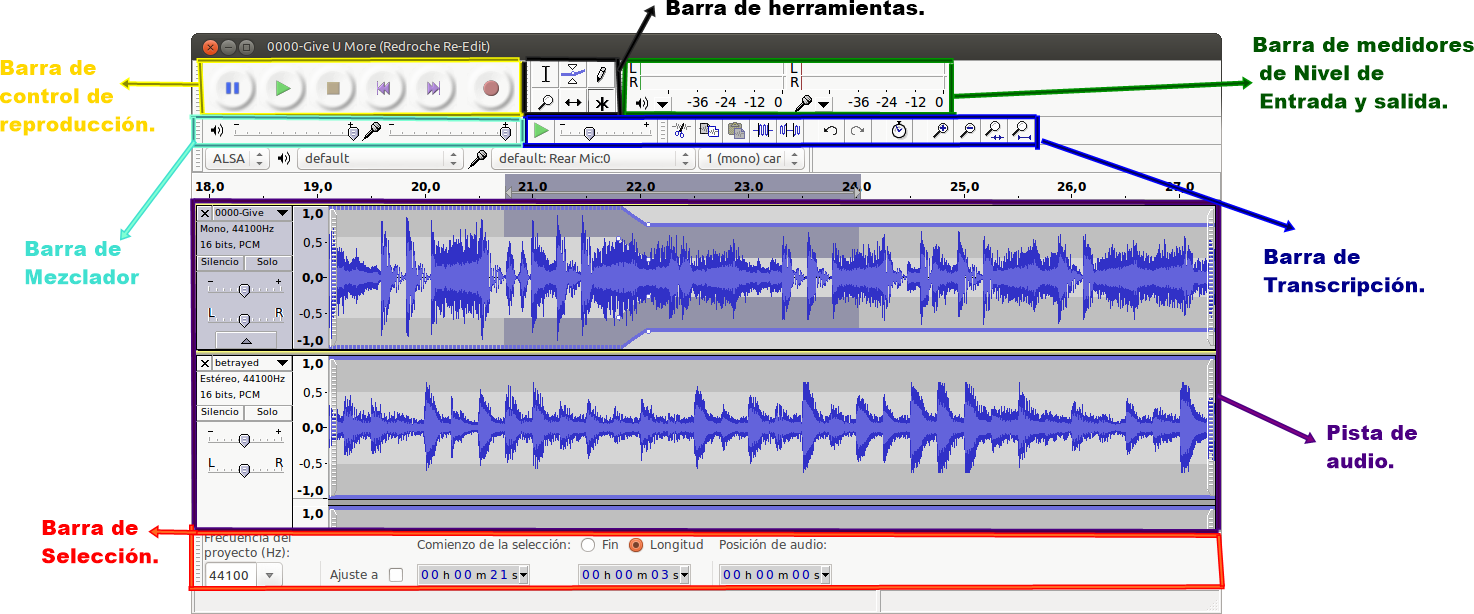Click the Cut scissors icon

click(x=682, y=130)
